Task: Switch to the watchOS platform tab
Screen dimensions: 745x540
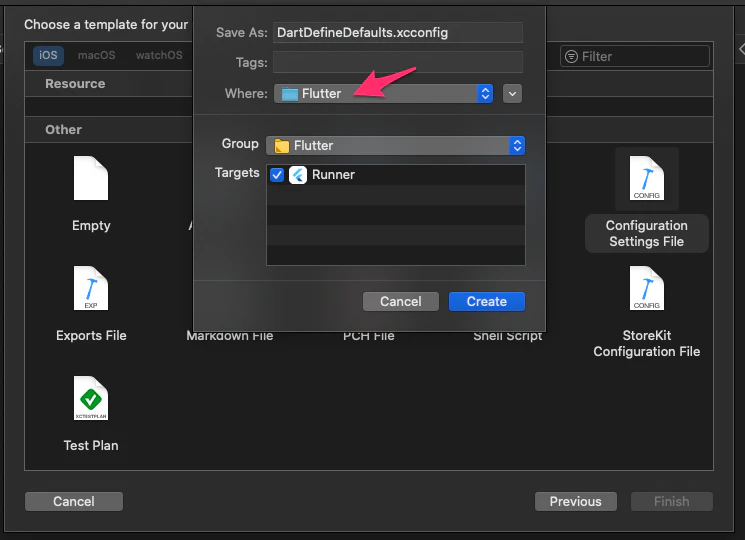Action: tap(159, 55)
